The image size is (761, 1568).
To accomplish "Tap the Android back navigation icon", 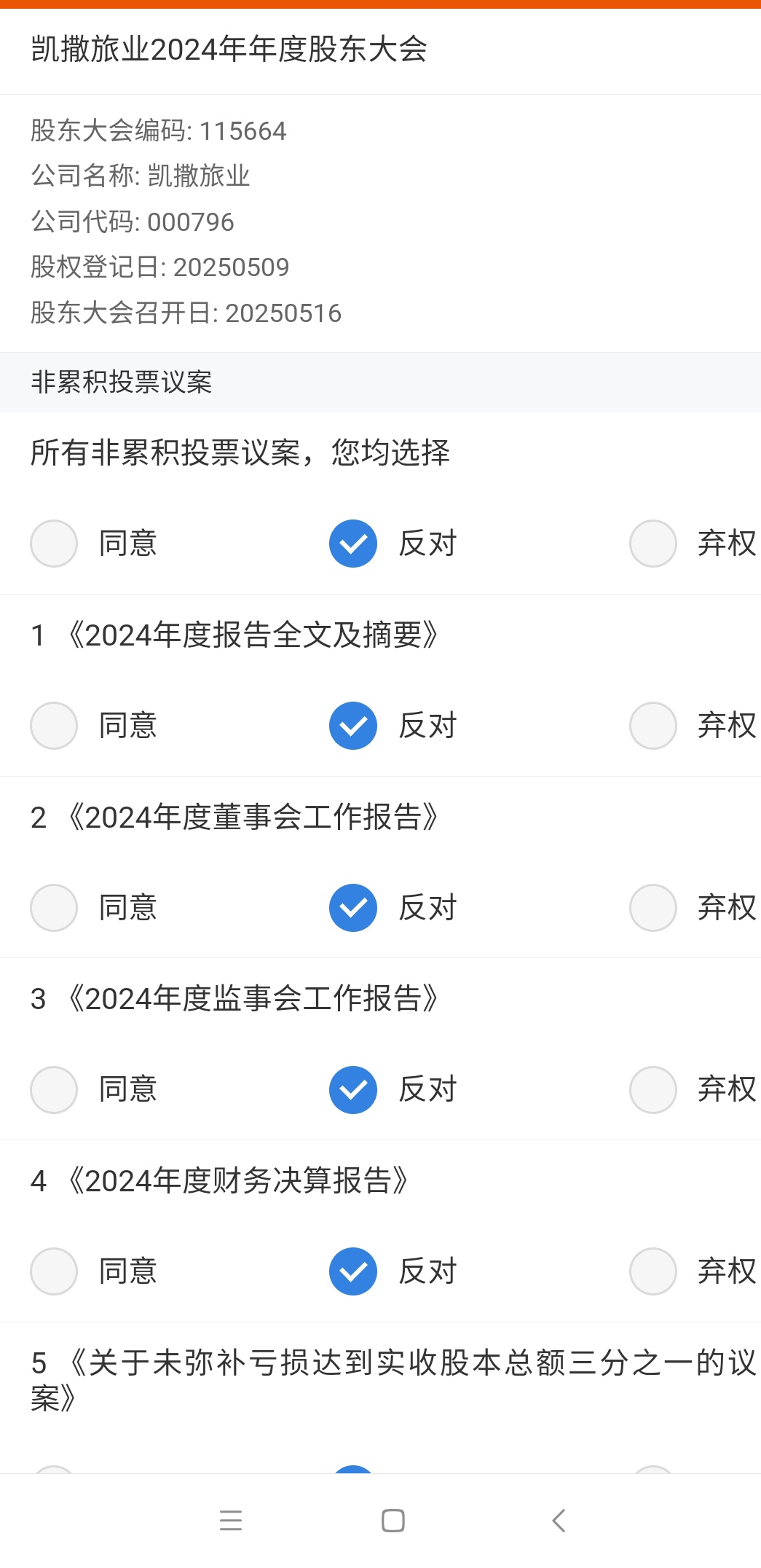I will pyautogui.click(x=559, y=1521).
